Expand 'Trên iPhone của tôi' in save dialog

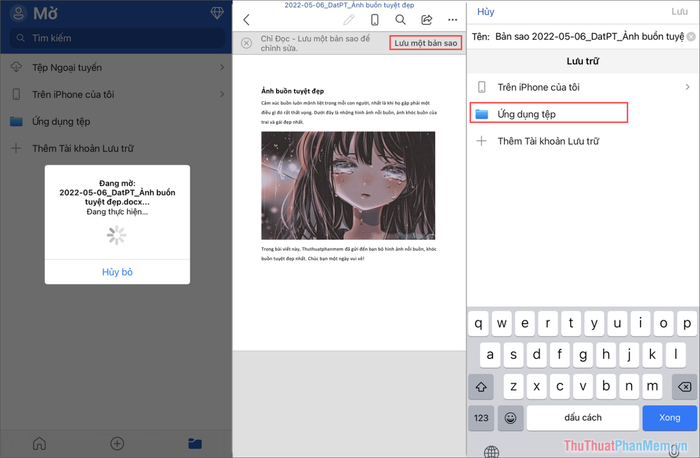[x=583, y=87]
